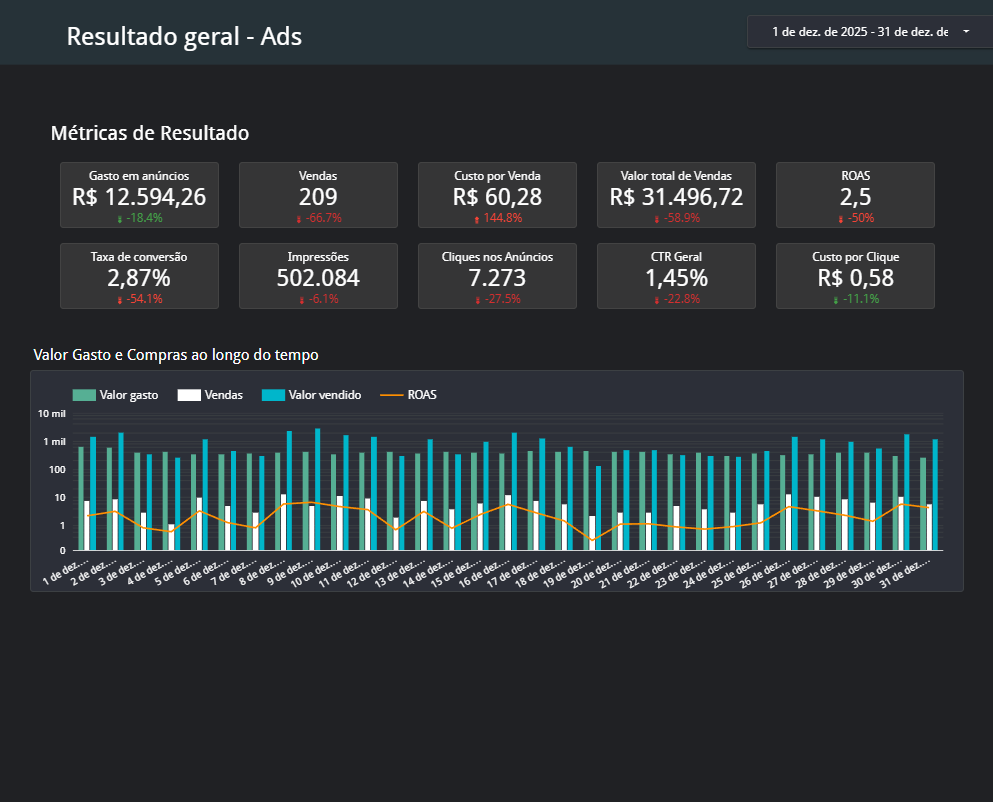Click the red down arrow by -58.9%
Screen dimensions: 993x802
click(x=657, y=219)
